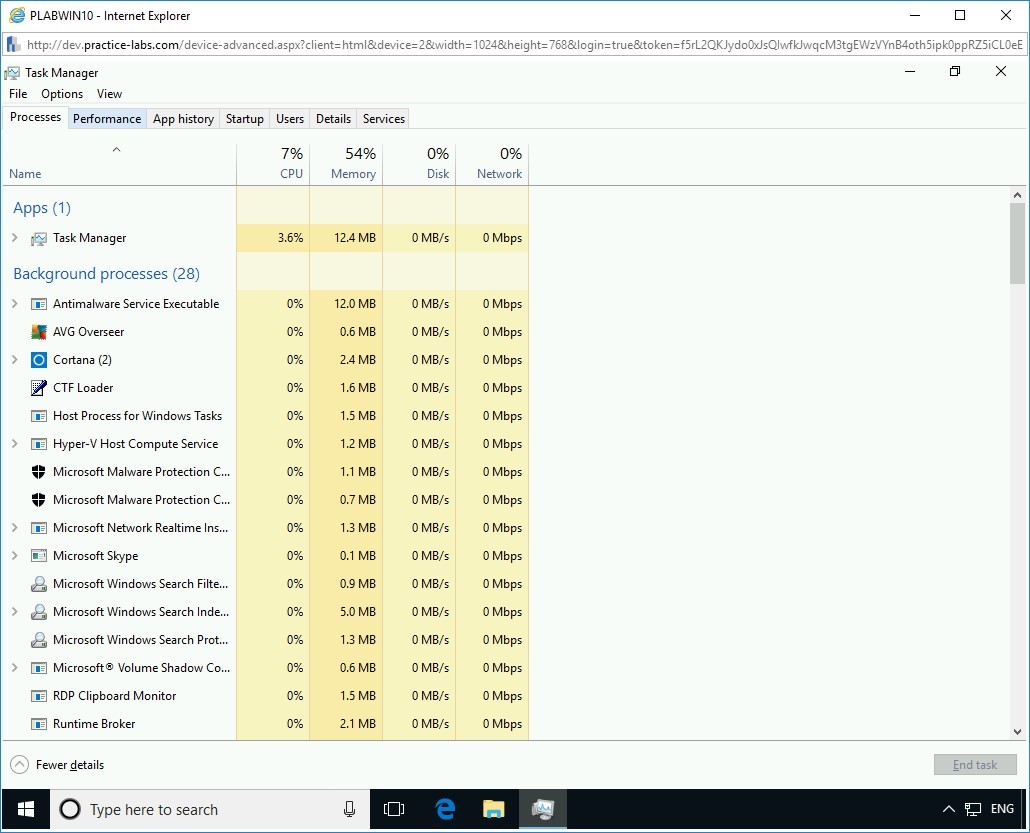Open Microsoft Edge from the taskbar

444,809
